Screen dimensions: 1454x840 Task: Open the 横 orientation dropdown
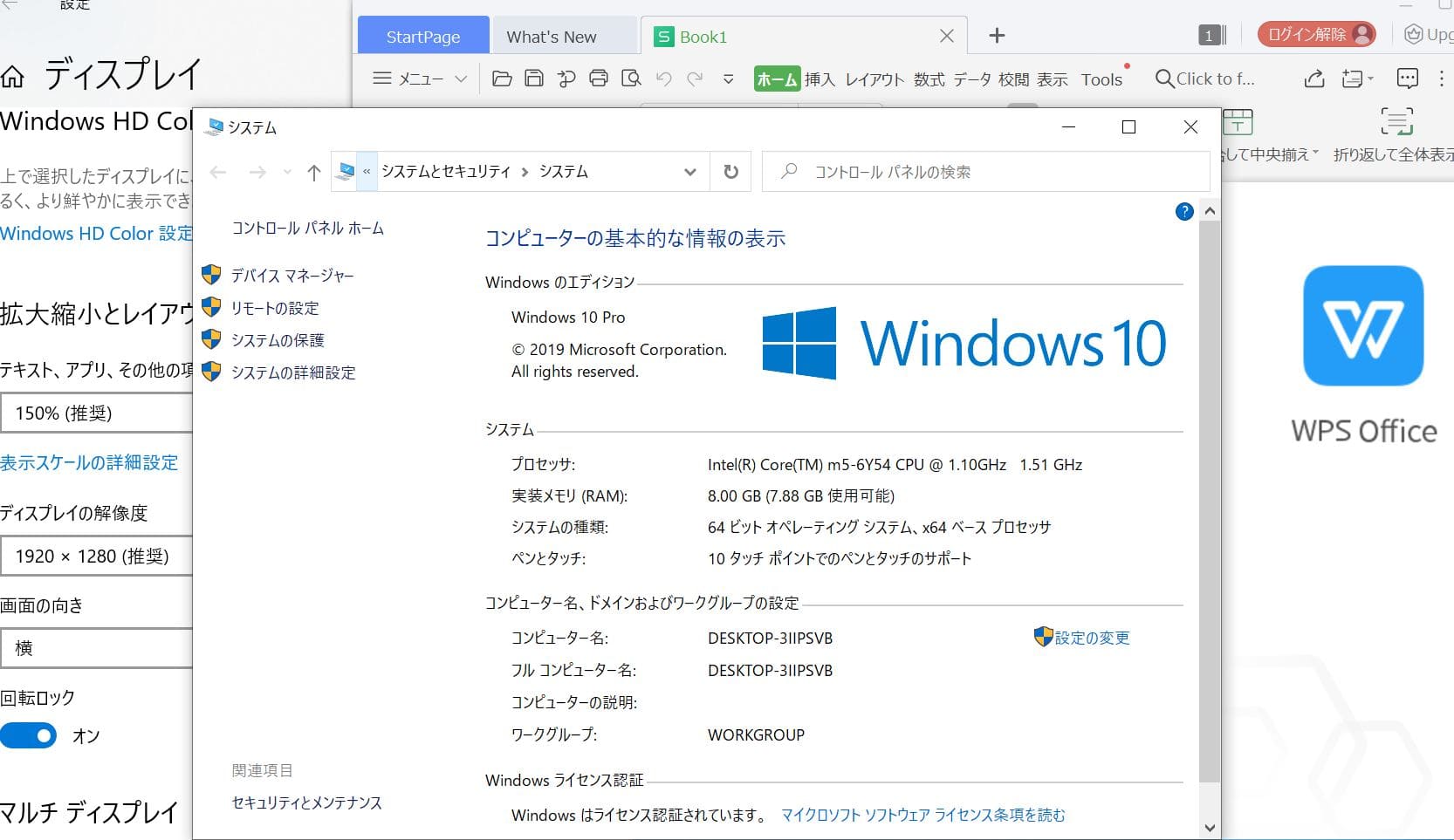pyautogui.click(x=96, y=648)
